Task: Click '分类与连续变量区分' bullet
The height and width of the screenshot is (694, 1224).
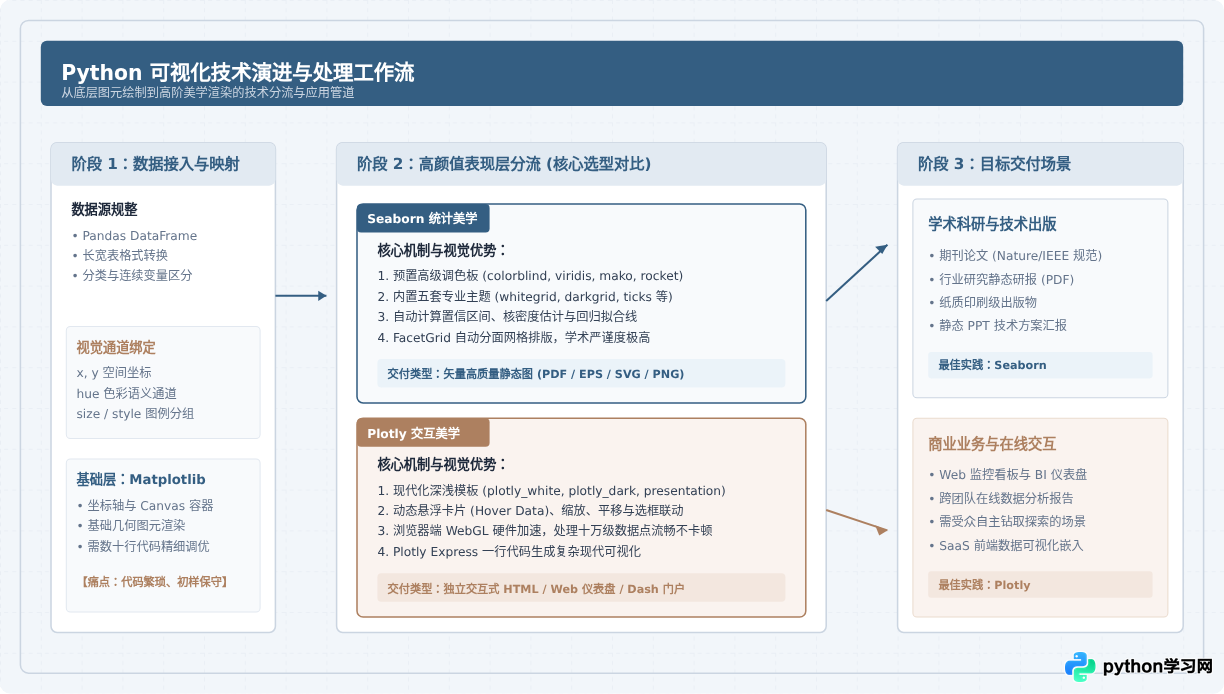Action: click(131, 275)
